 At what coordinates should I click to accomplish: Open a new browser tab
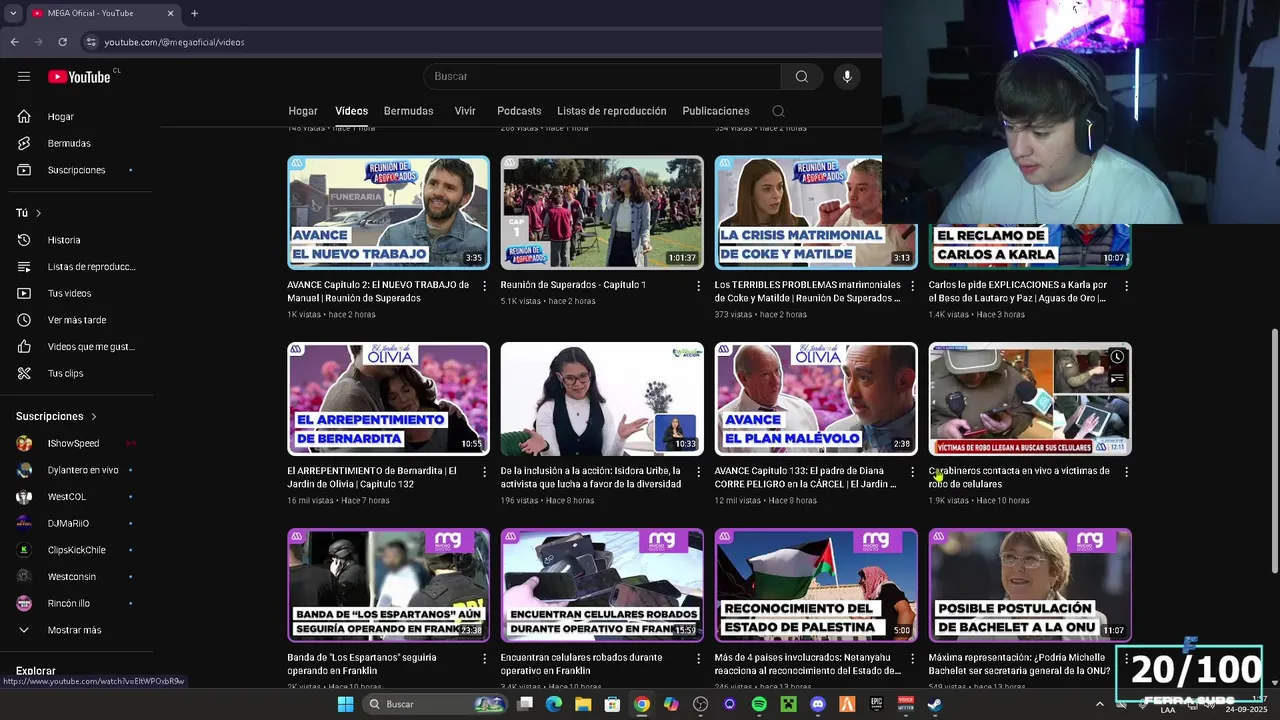coord(194,13)
